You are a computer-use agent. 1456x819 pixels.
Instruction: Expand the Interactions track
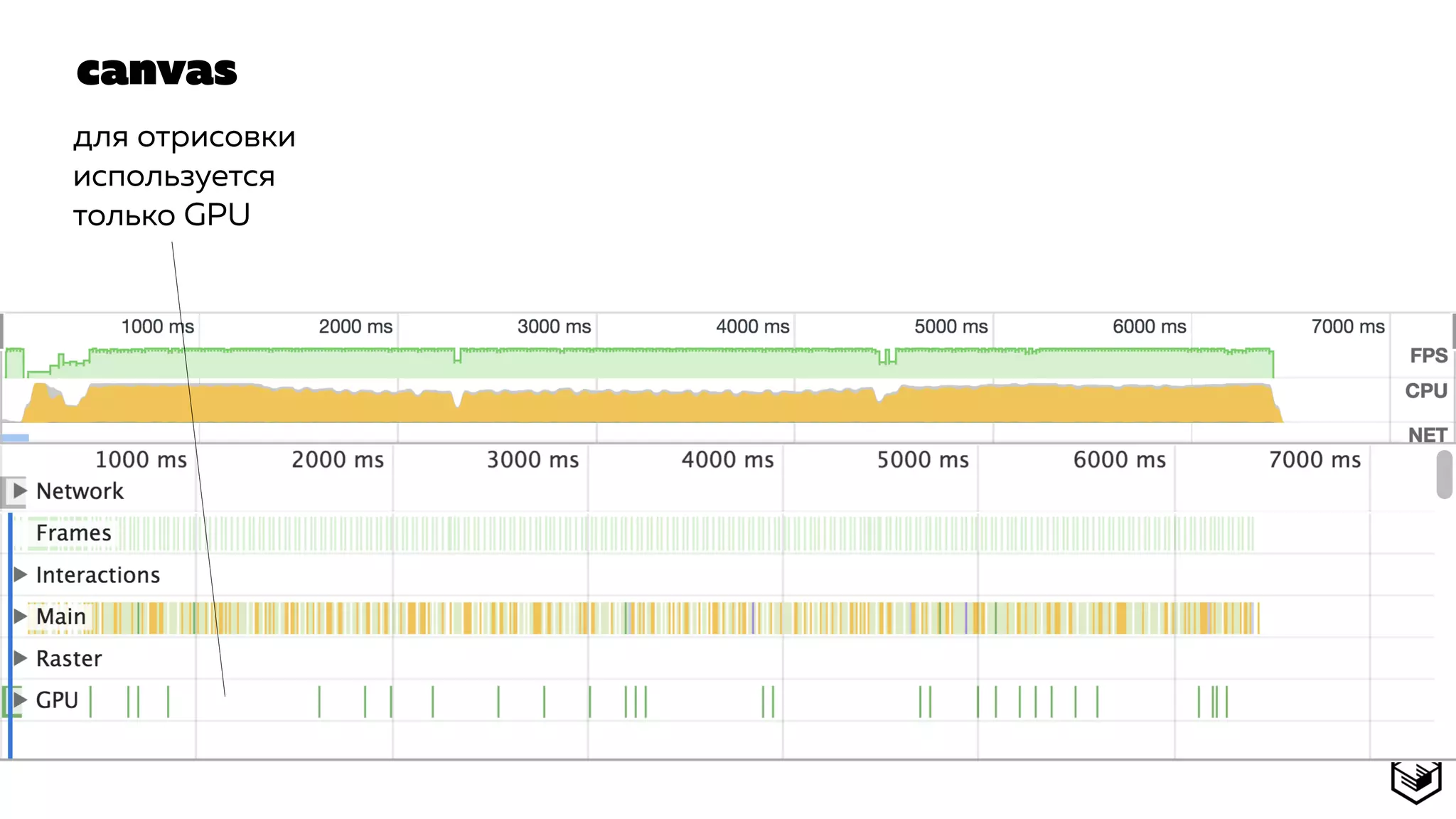click(20, 574)
